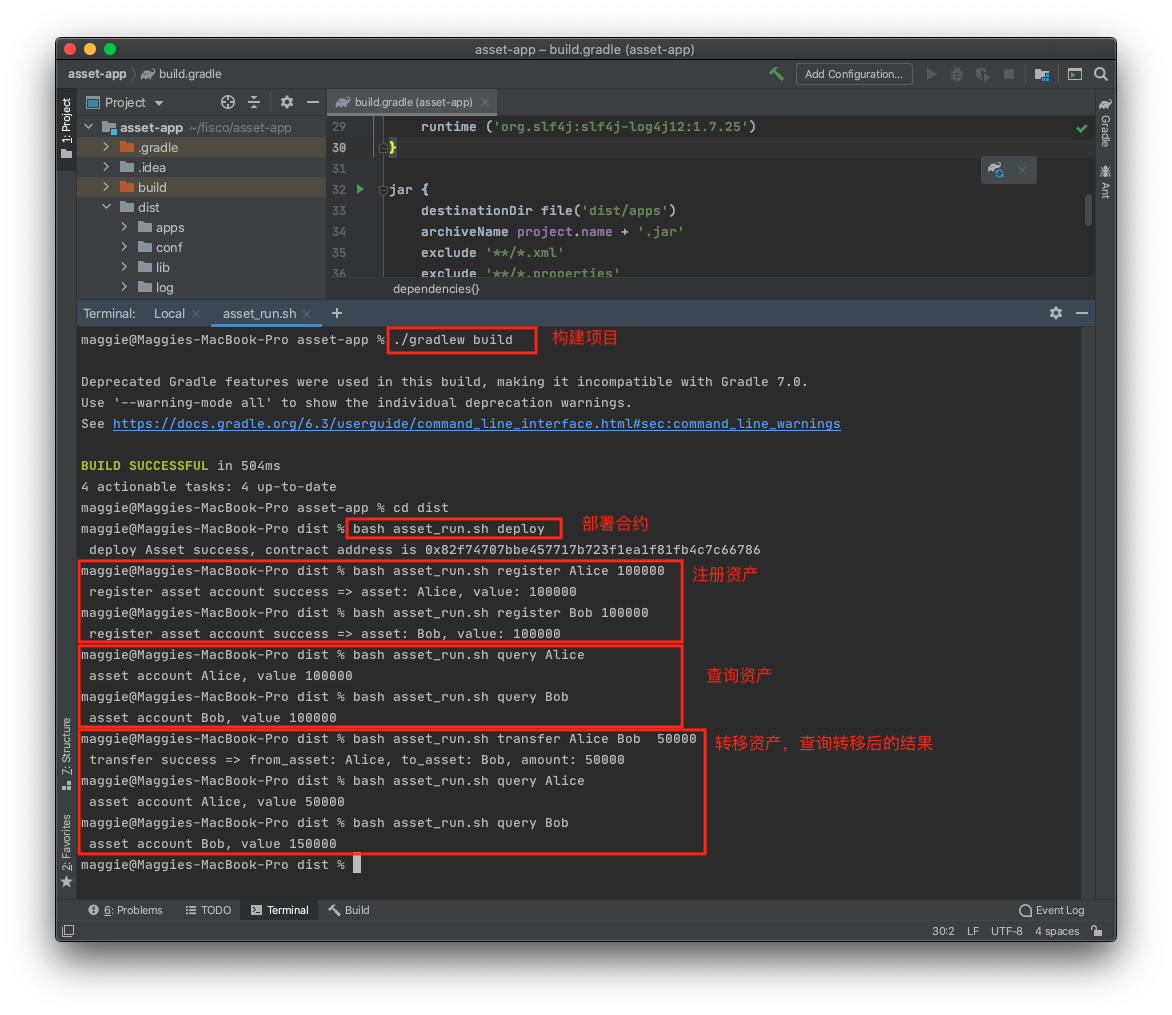Open the docs.gradle.org command line link
The width and height of the screenshot is (1172, 1015).
[x=476, y=424]
